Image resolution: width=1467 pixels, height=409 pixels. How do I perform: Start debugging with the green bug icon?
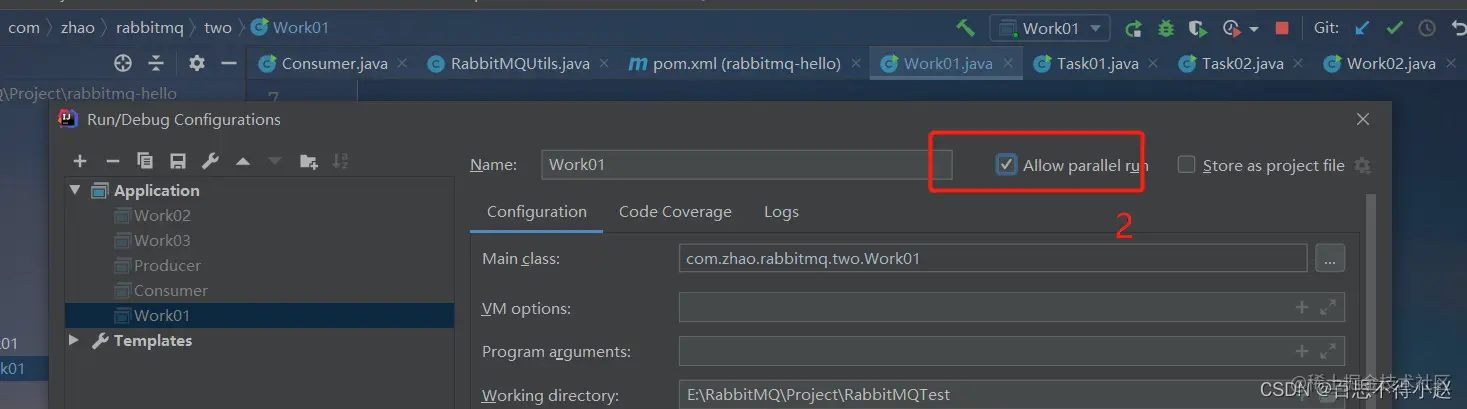click(x=1165, y=28)
